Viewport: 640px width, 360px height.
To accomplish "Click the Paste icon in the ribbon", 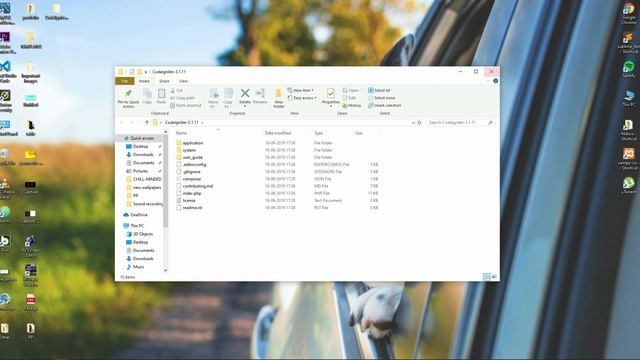I will (162, 93).
